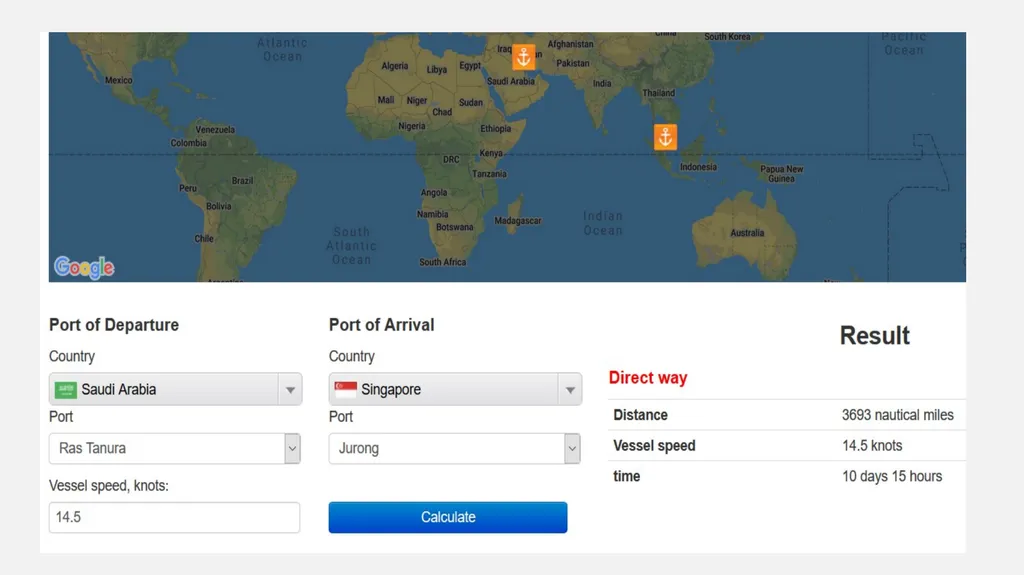
Task: Click the Google logo on the map
Action: (x=84, y=267)
